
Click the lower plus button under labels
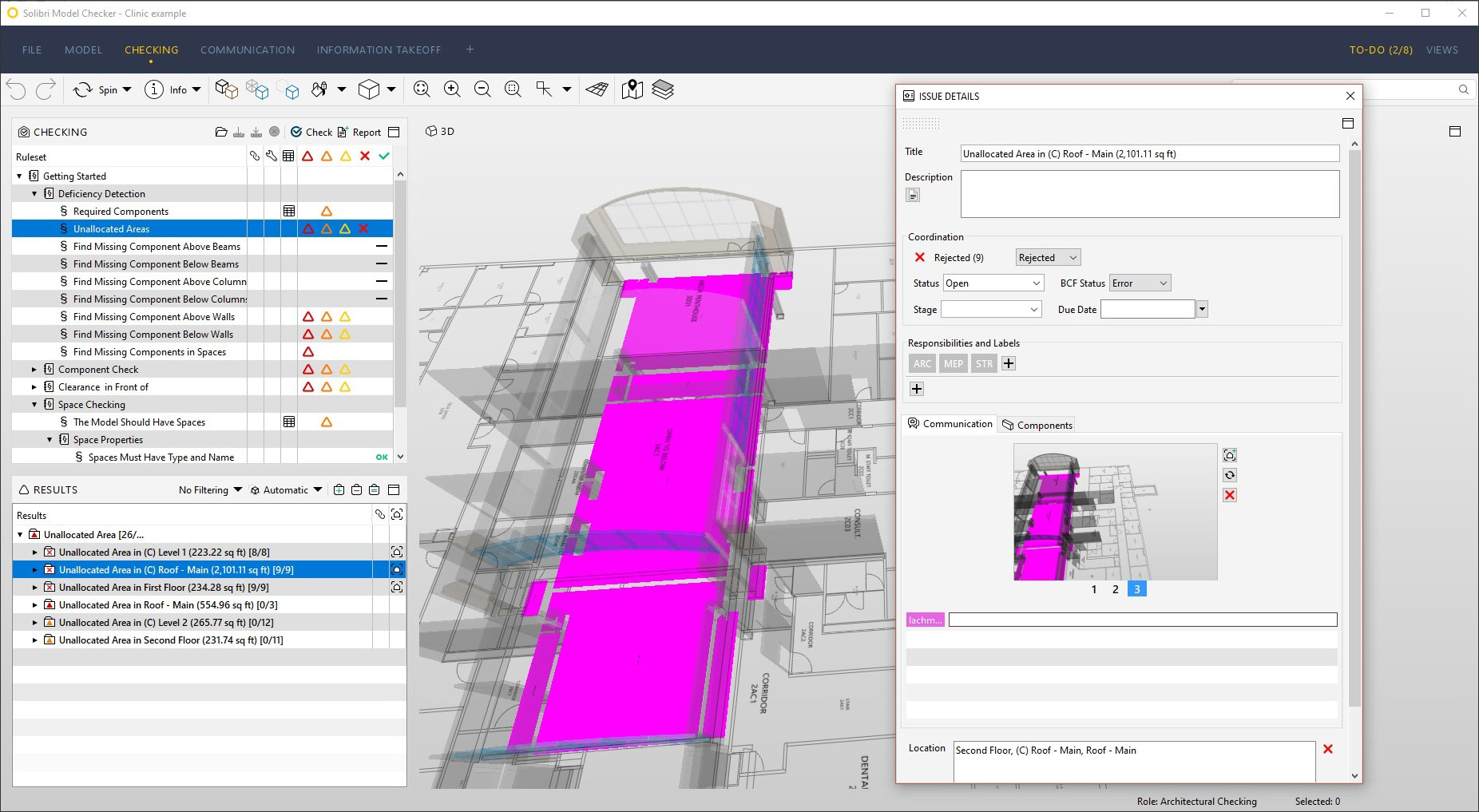tap(917, 389)
